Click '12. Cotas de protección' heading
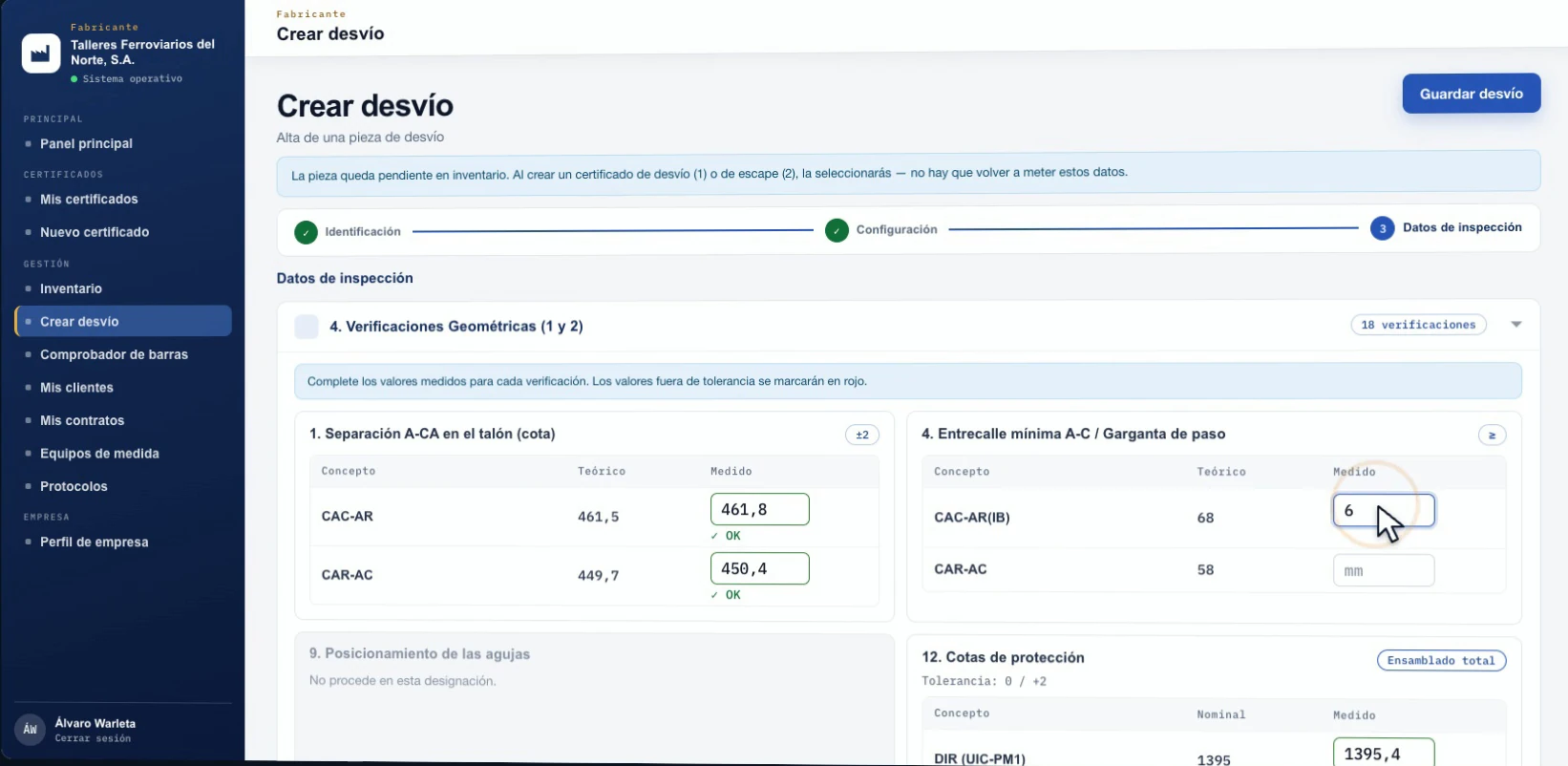This screenshot has width=1568, height=766. tap(1003, 657)
